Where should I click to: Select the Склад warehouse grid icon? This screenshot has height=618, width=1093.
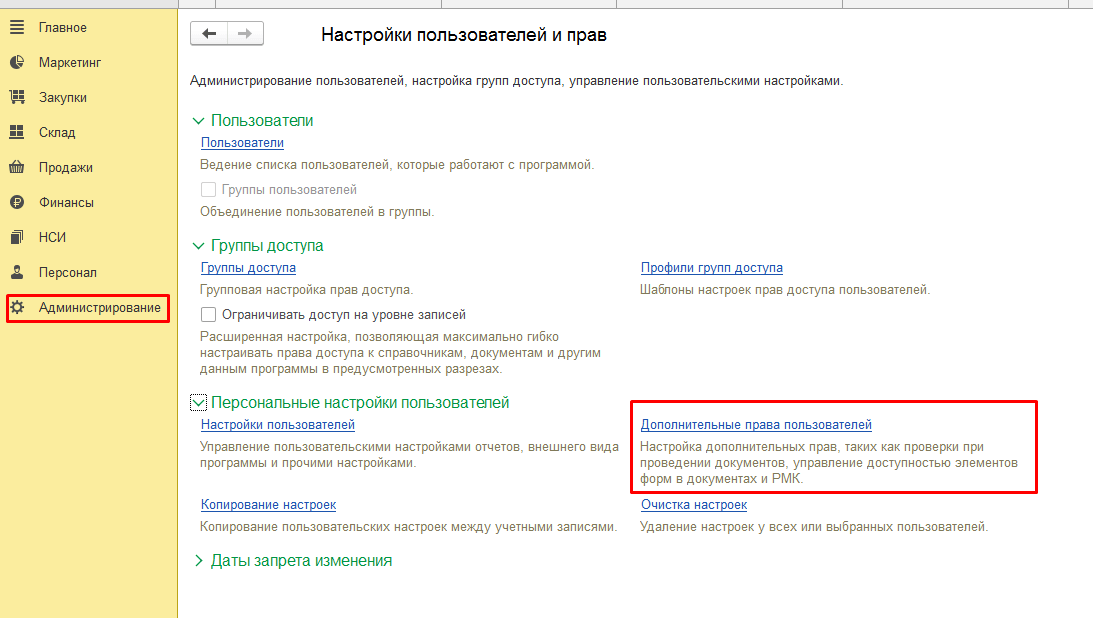pyautogui.click(x=16, y=132)
